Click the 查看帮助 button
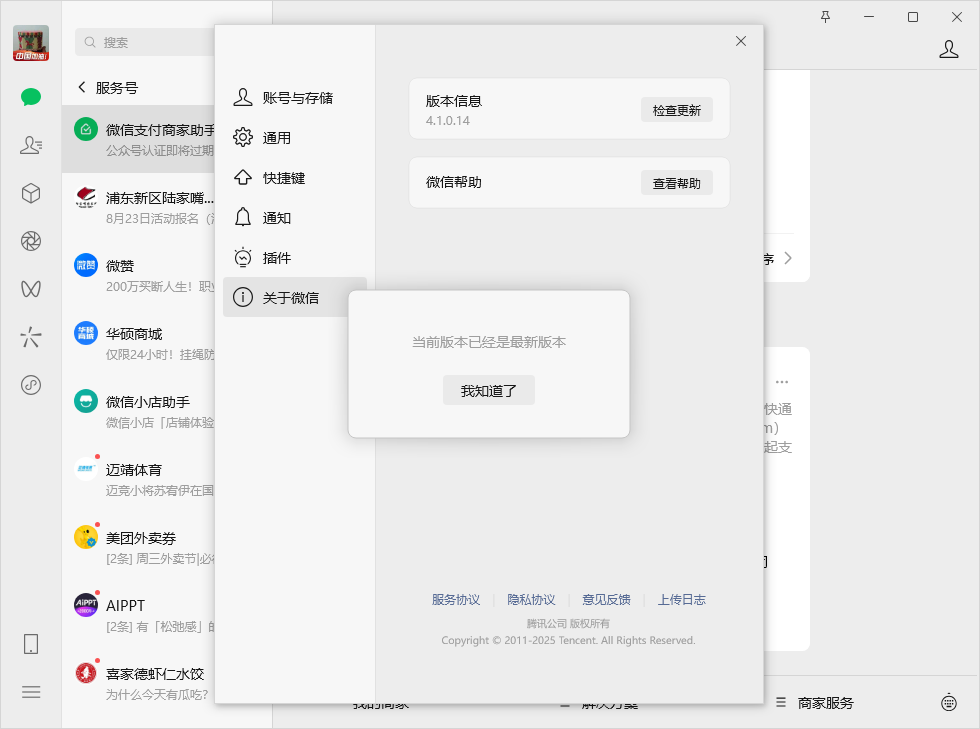 pos(676,183)
